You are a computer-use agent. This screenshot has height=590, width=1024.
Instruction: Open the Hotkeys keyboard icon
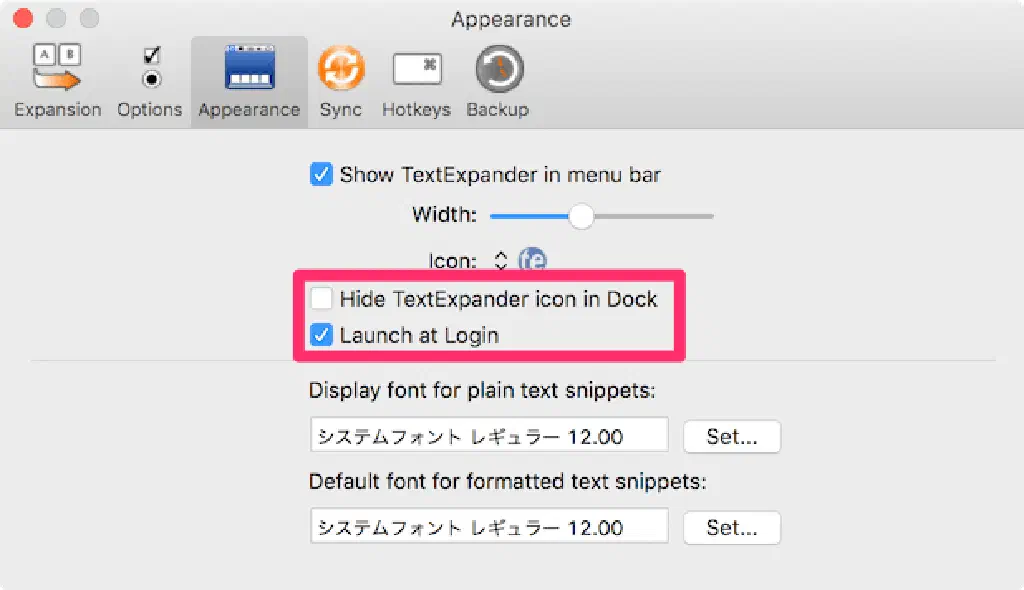click(x=416, y=70)
